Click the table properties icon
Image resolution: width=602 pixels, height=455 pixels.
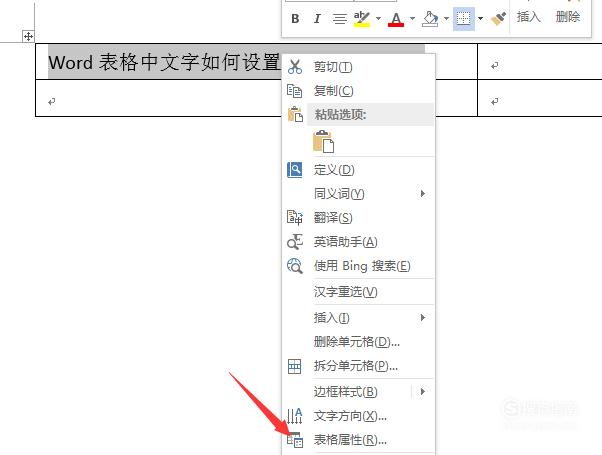(295, 440)
